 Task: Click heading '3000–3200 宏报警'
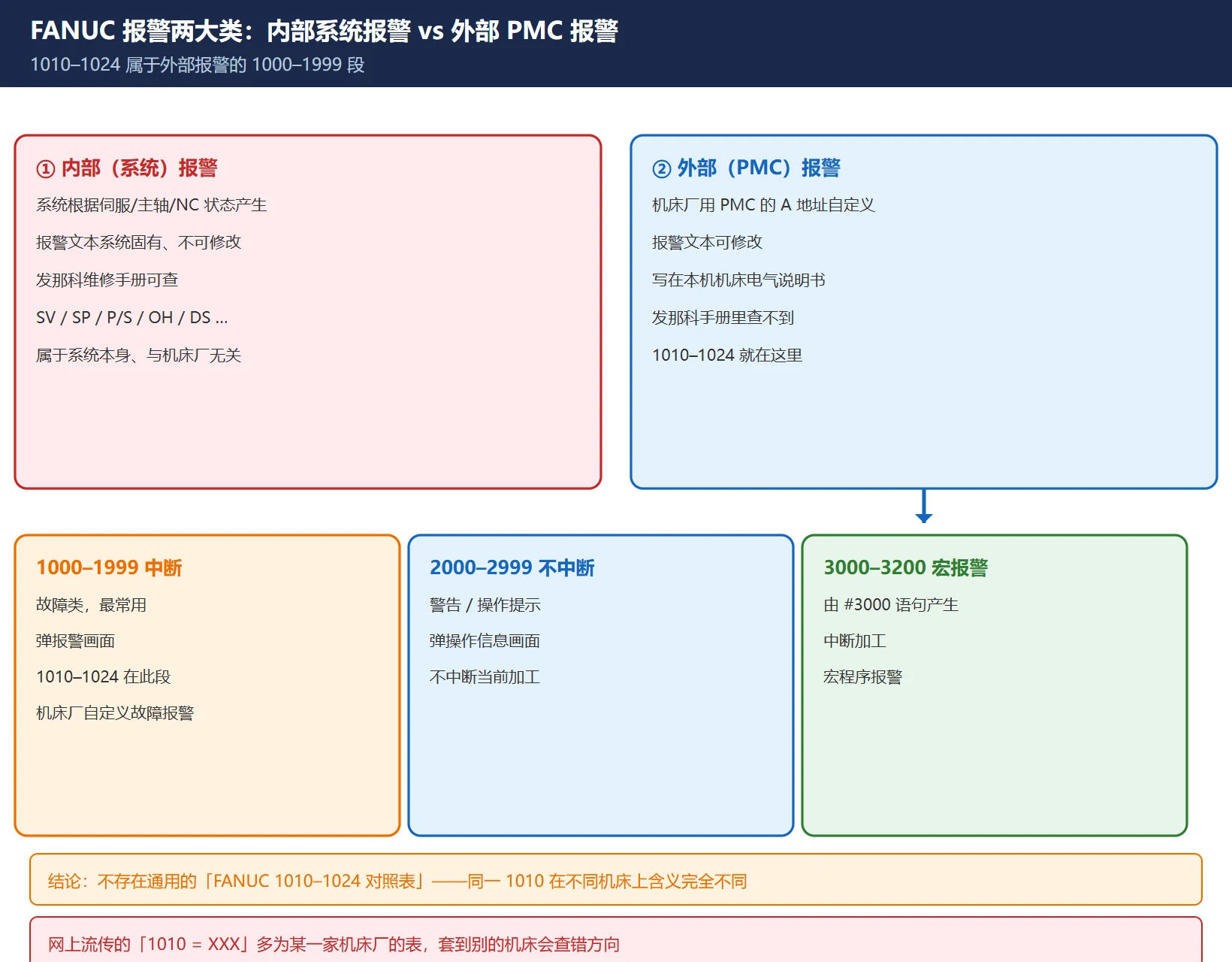coord(906,567)
